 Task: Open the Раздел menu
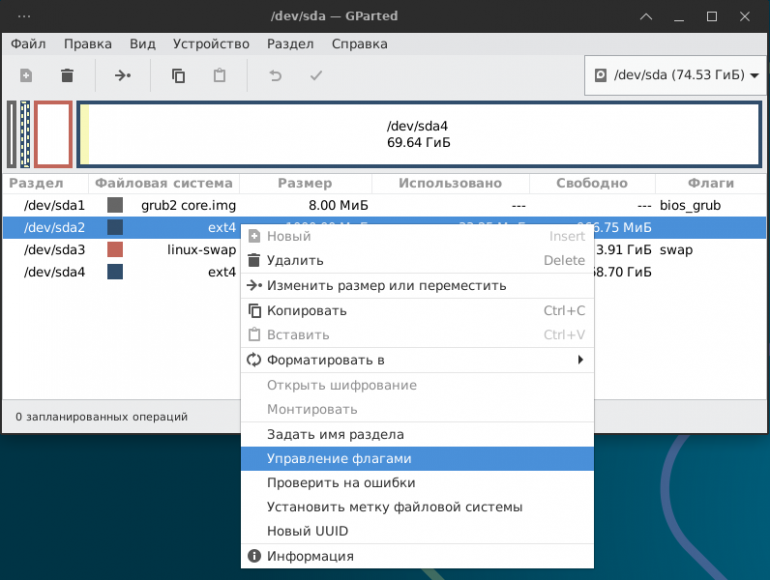(x=290, y=44)
